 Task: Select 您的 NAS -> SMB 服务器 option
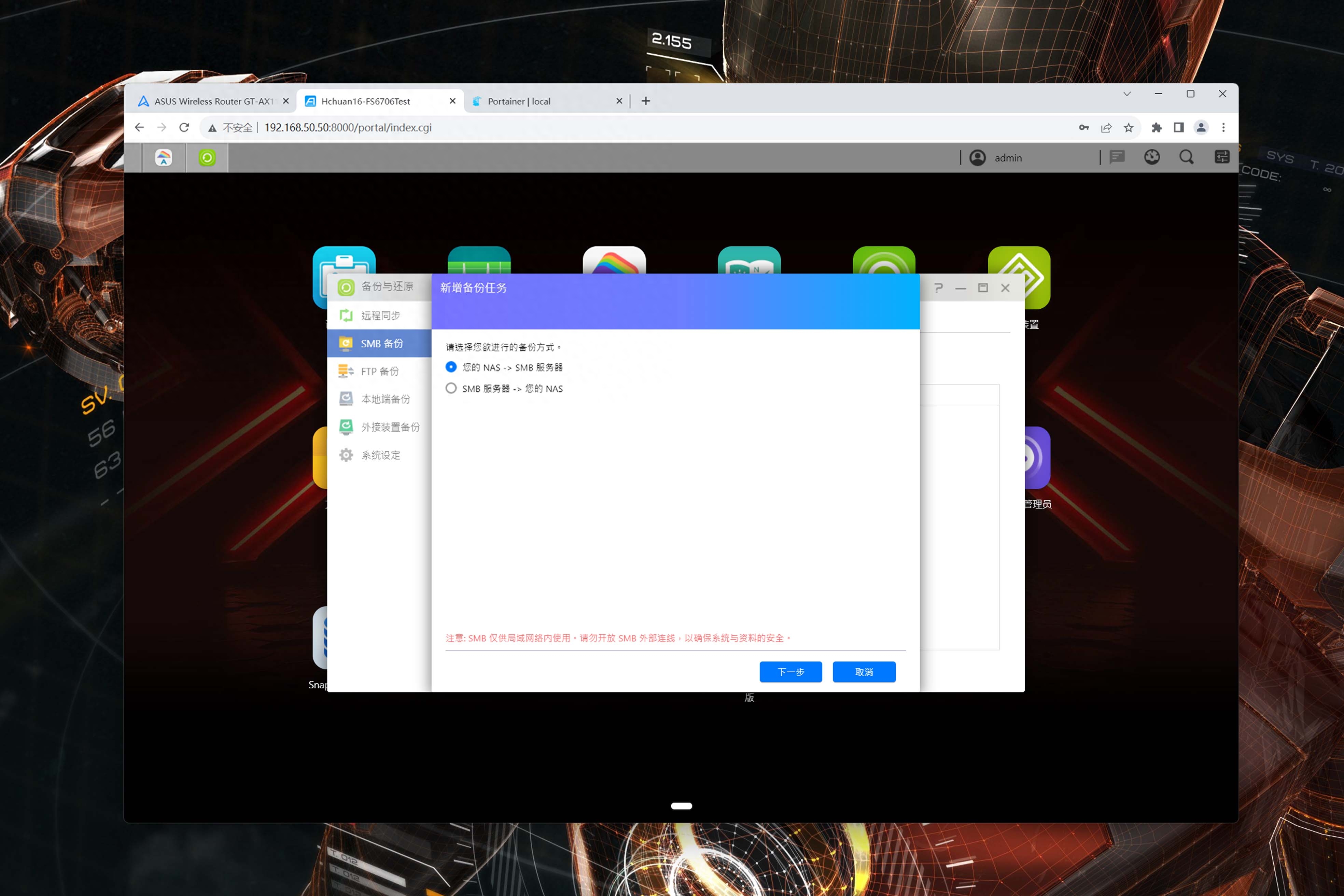(x=451, y=367)
